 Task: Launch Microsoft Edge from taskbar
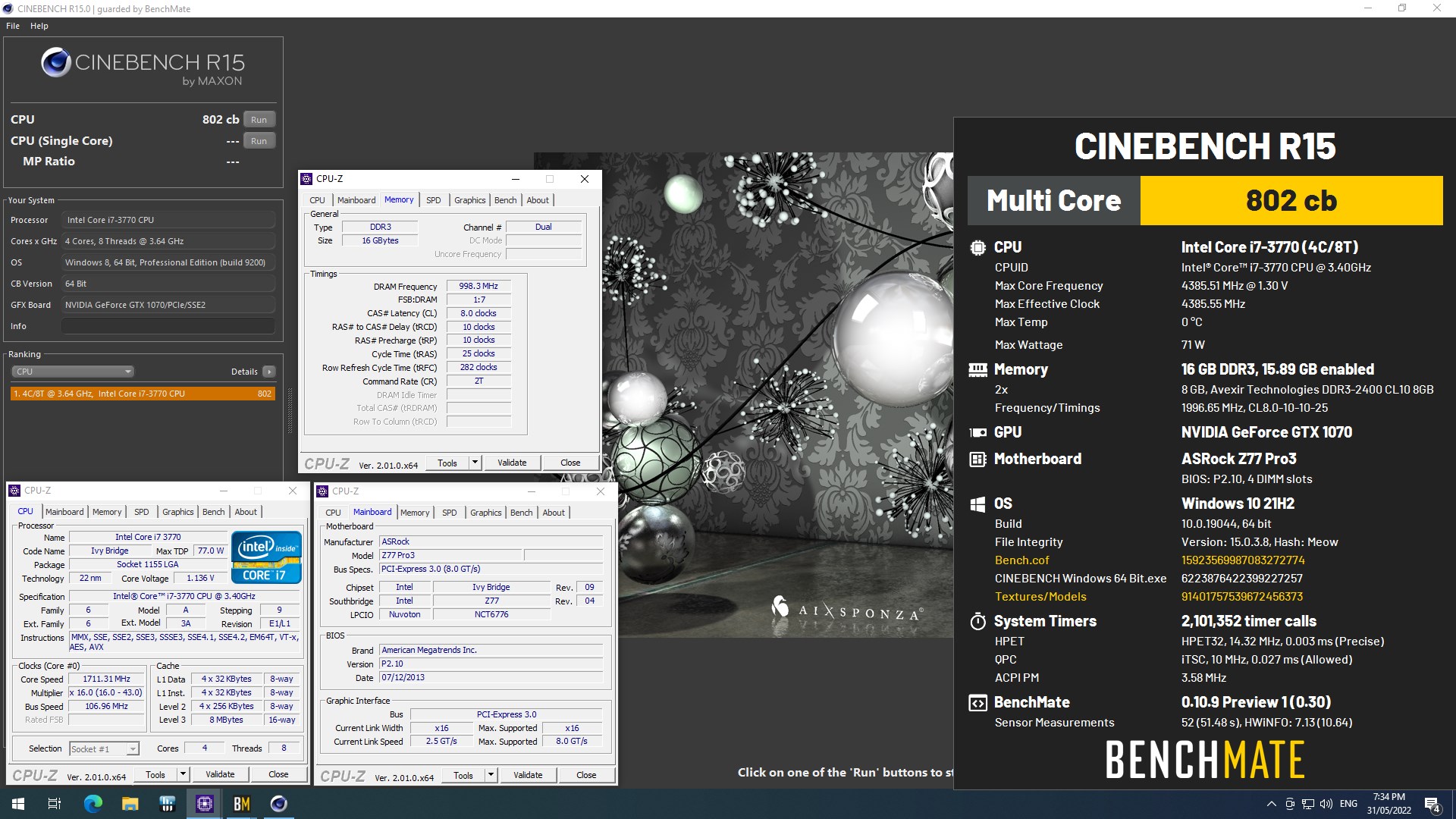[93, 804]
